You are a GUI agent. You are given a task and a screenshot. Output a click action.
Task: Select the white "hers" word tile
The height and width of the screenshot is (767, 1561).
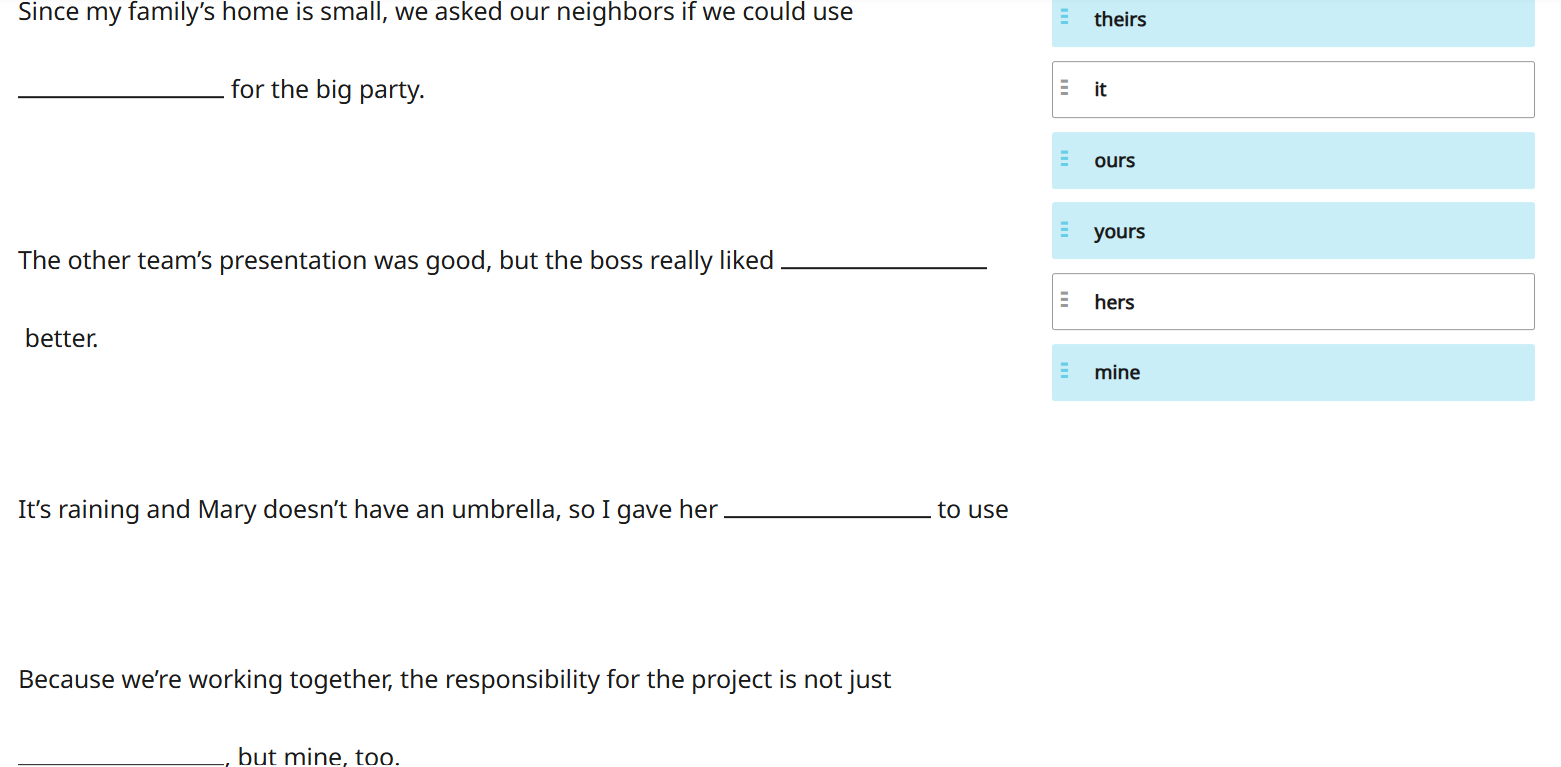[1292, 302]
